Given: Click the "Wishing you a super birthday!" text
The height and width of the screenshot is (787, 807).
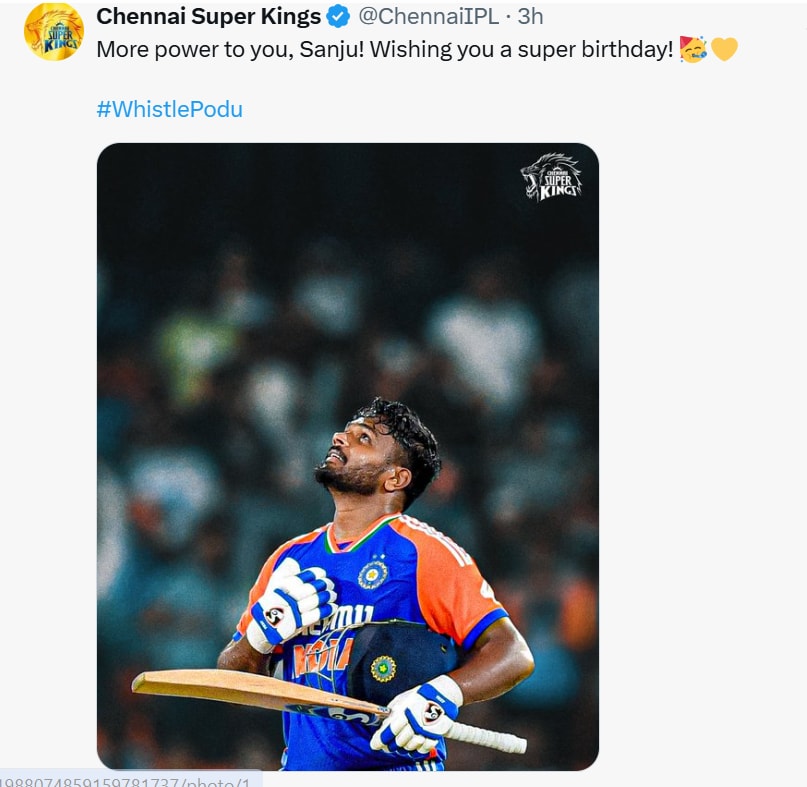Looking at the screenshot, I should coord(522,49).
